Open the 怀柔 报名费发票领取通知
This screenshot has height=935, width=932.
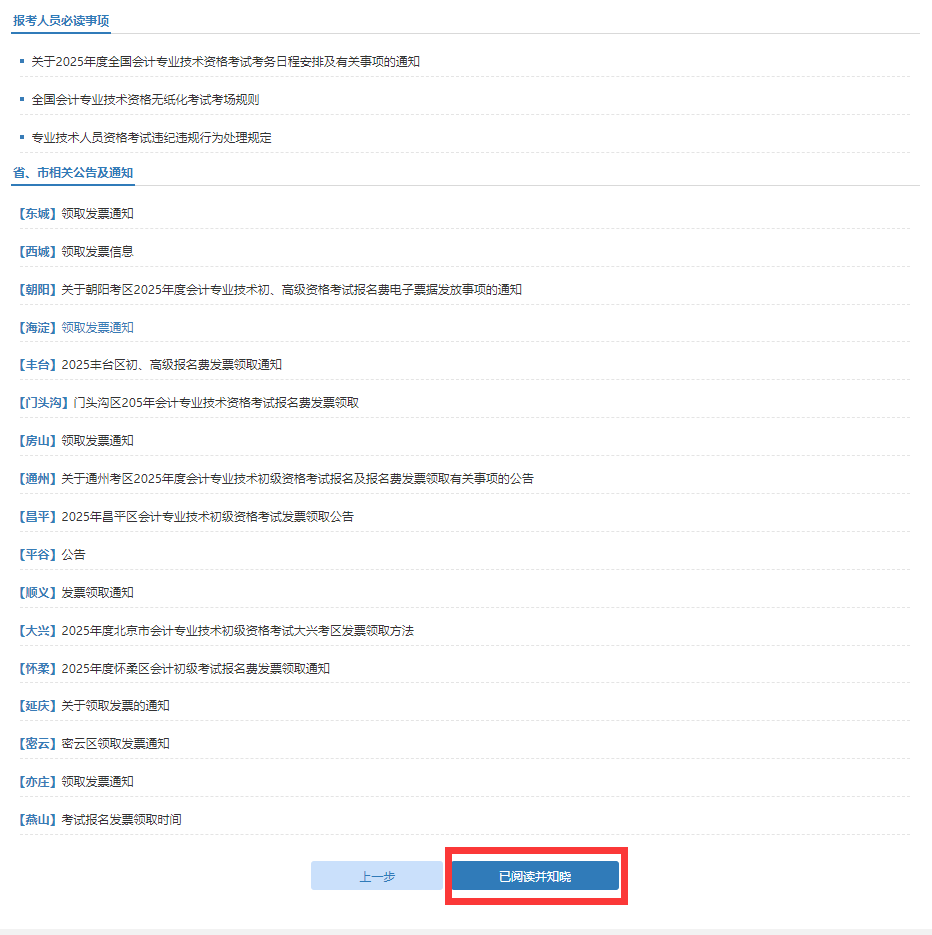[195, 668]
